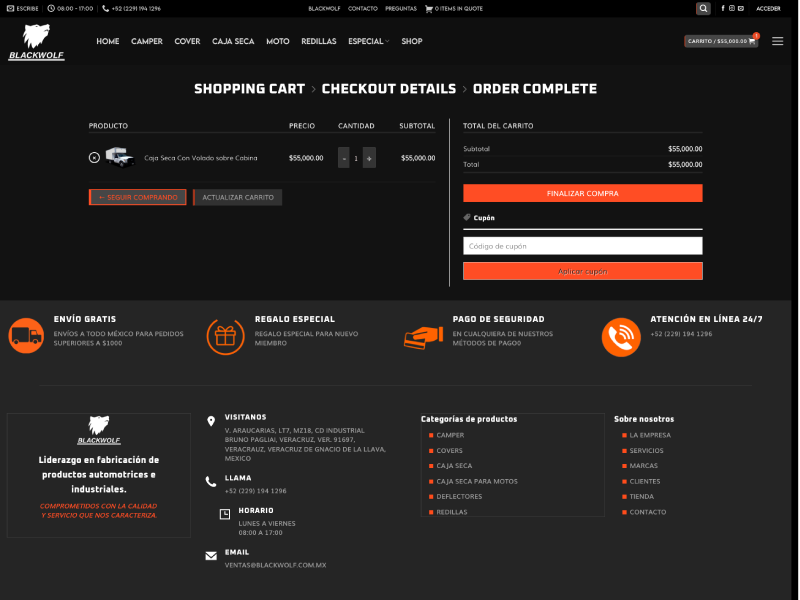Open the Contacto link in top bar
800x600 pixels.
[x=363, y=9]
